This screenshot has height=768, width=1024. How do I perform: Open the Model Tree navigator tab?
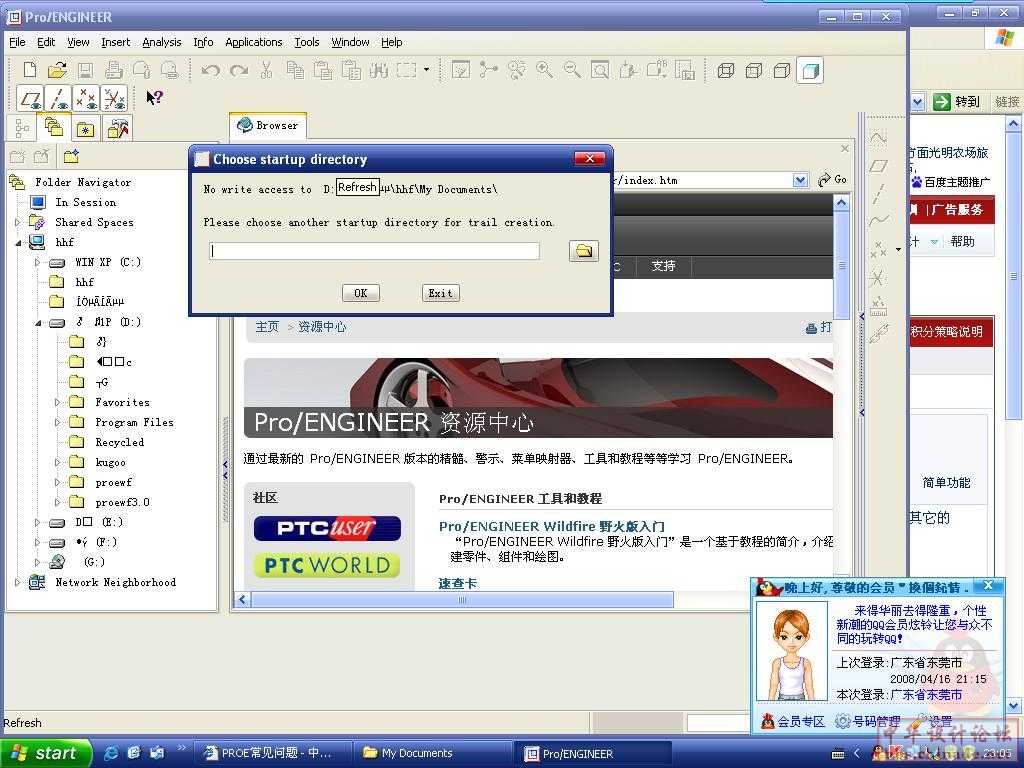pyautogui.click(x=22, y=128)
